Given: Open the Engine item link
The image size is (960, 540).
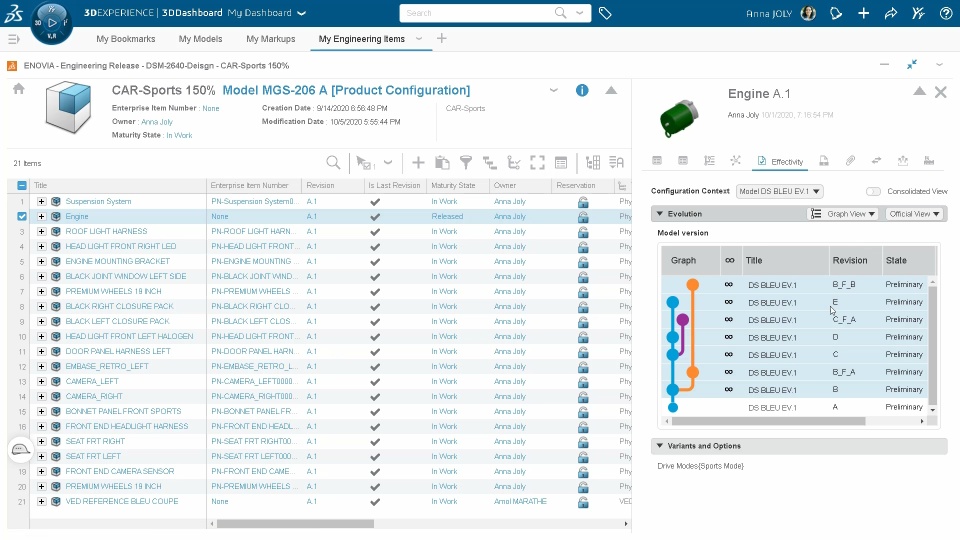Looking at the screenshot, I should (77, 216).
